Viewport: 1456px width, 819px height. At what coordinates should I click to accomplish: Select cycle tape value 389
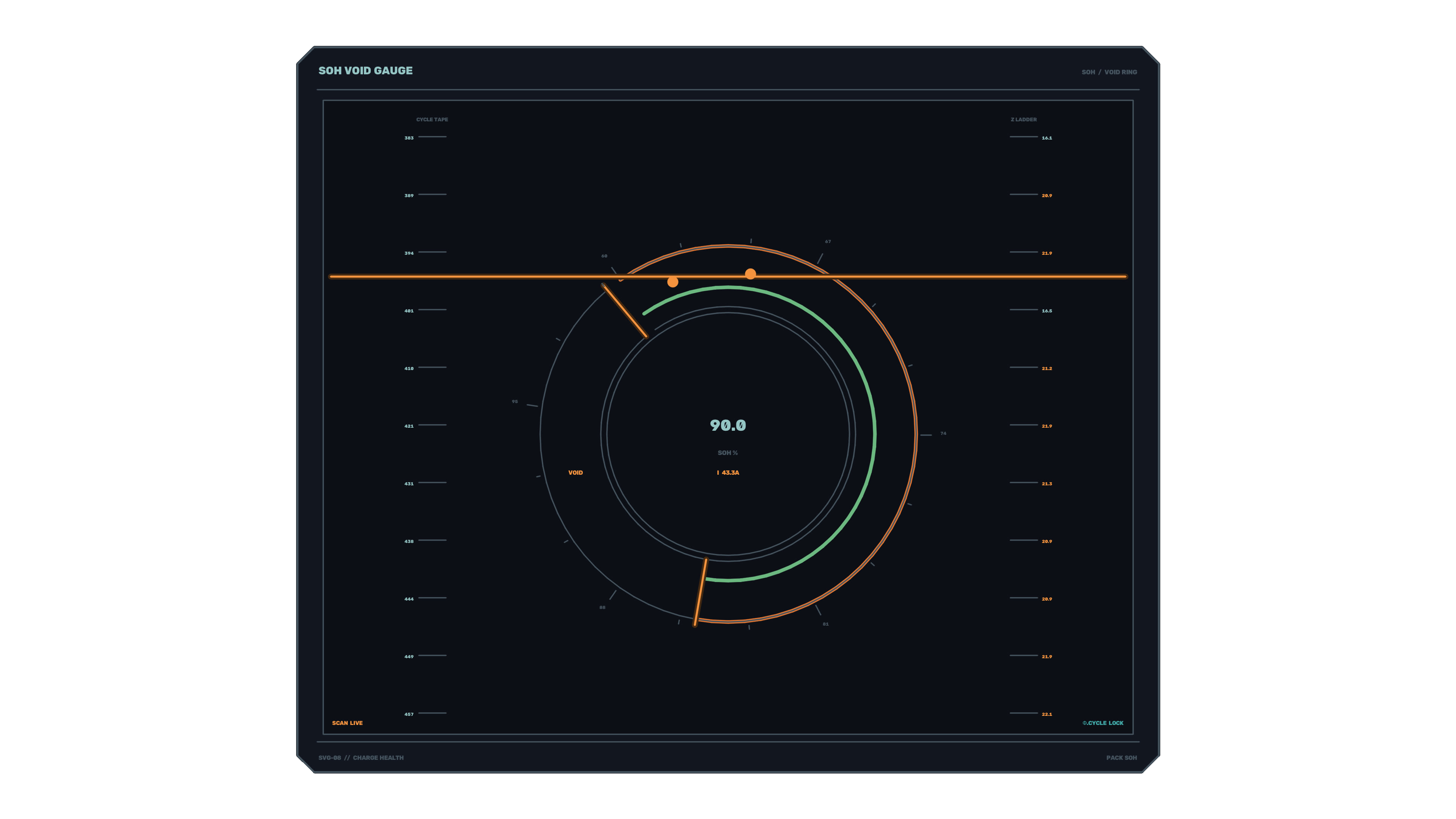pyautogui.click(x=409, y=196)
